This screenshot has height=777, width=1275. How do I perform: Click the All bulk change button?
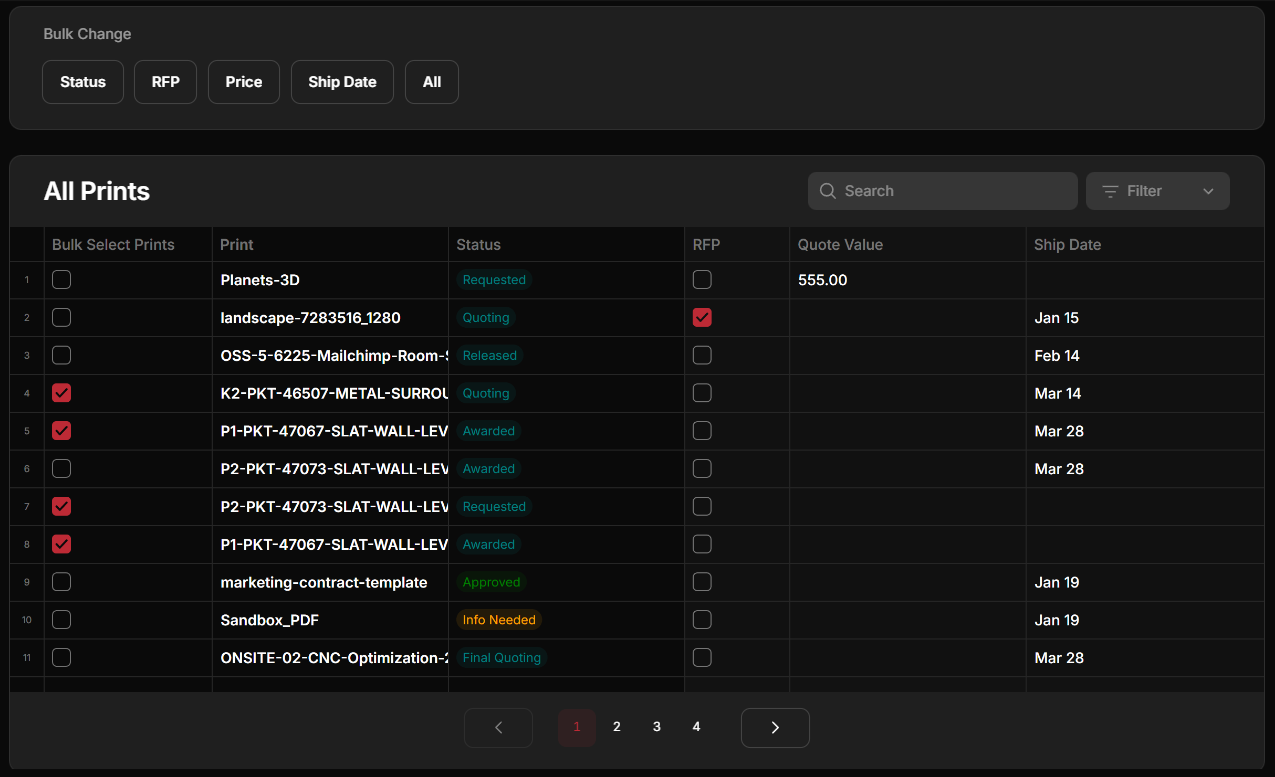click(431, 81)
